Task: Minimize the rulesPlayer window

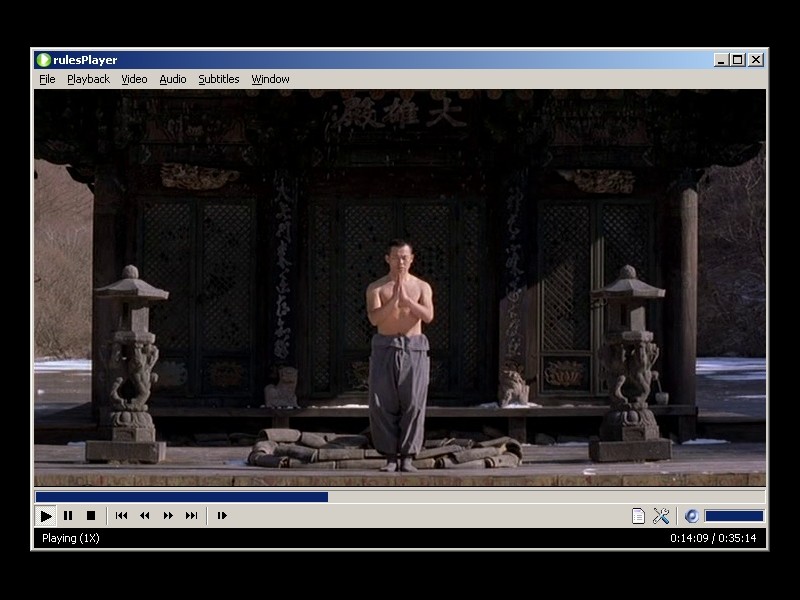Action: pyautogui.click(x=720, y=60)
